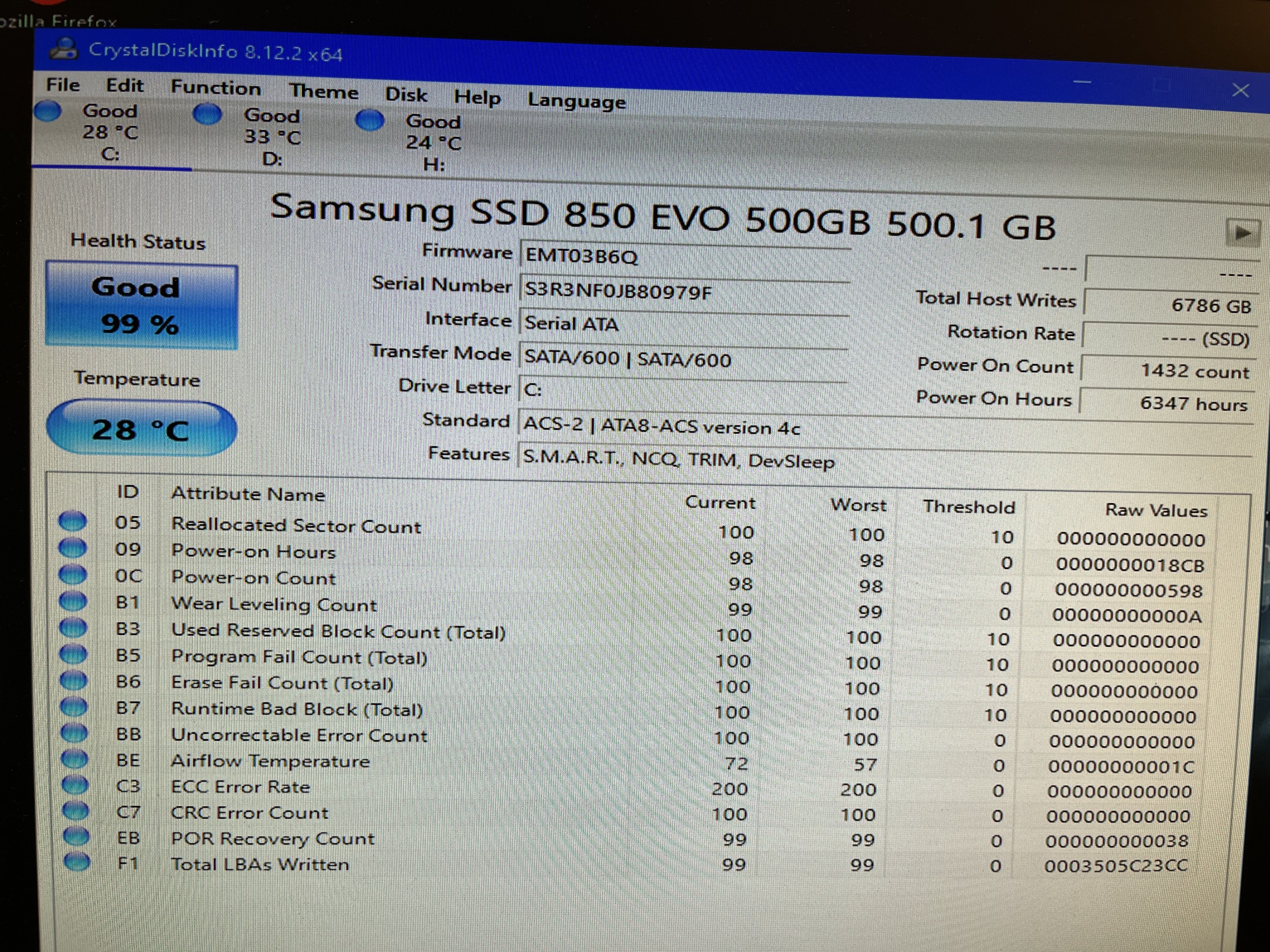Click the CrystalDiskInfo title bar app icon

coord(64,49)
